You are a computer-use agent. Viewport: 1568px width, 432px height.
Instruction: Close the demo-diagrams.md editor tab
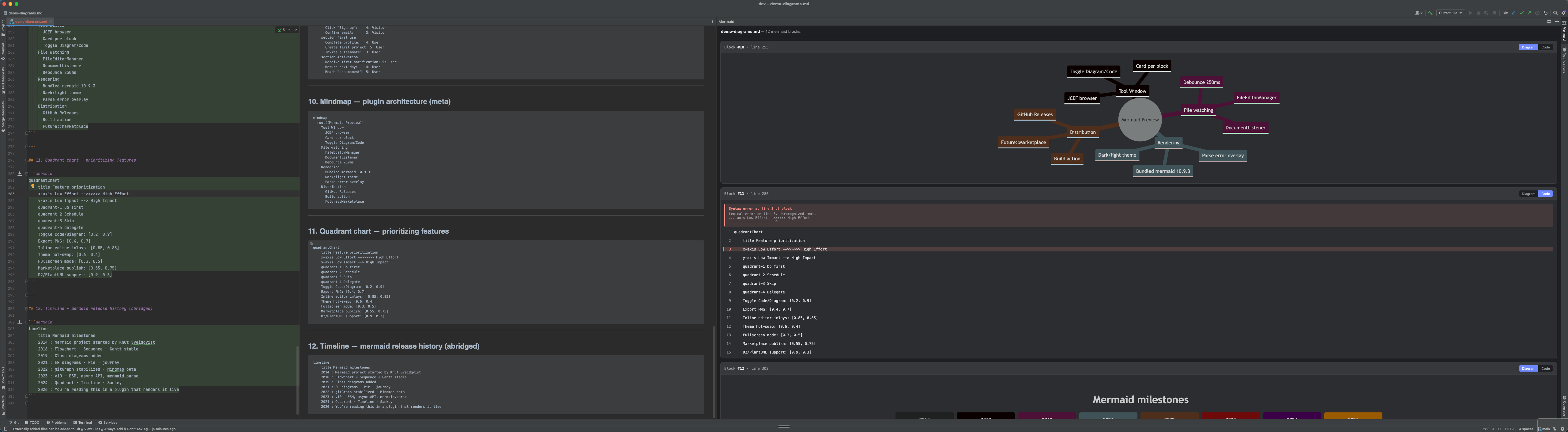pyautogui.click(x=51, y=21)
